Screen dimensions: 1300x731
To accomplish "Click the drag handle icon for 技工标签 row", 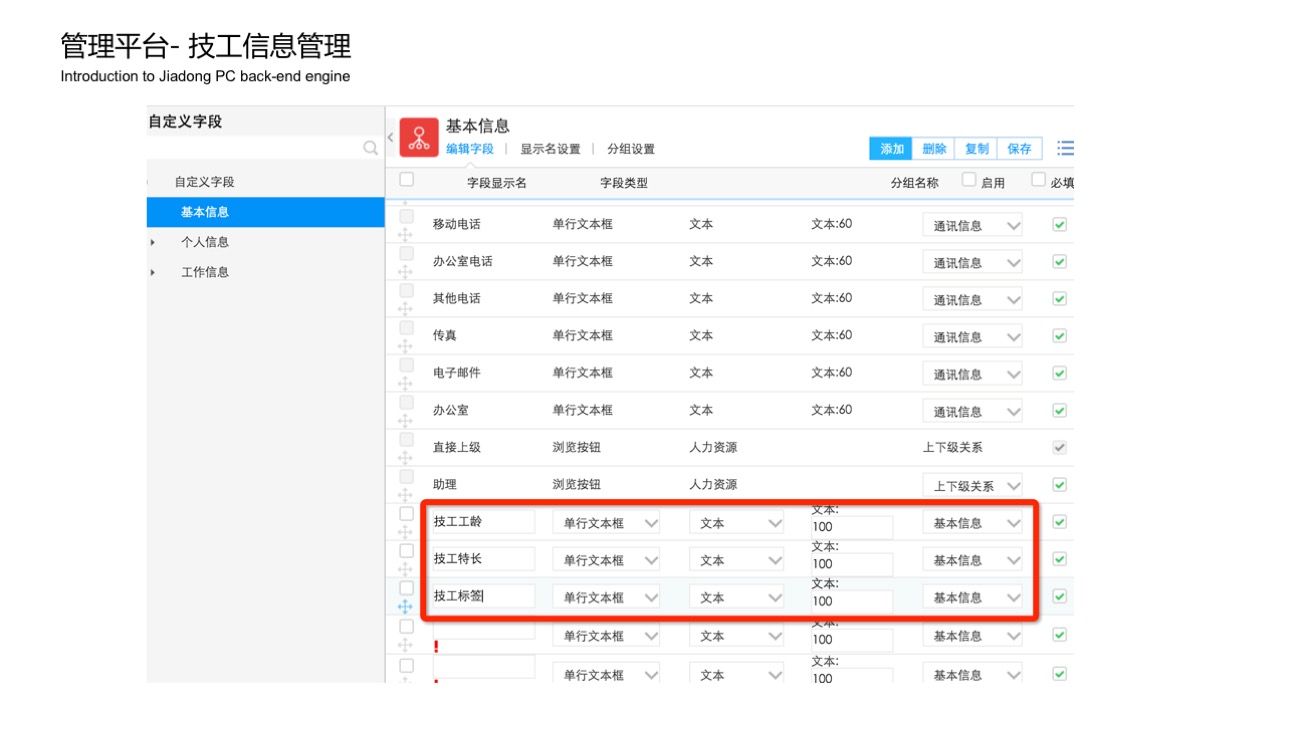I will click(x=405, y=607).
